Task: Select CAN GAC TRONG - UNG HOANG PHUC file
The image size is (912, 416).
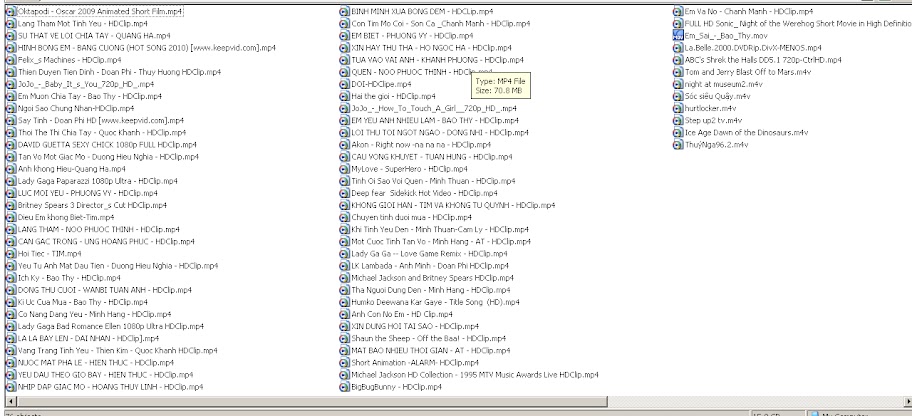Action: [x=106, y=241]
